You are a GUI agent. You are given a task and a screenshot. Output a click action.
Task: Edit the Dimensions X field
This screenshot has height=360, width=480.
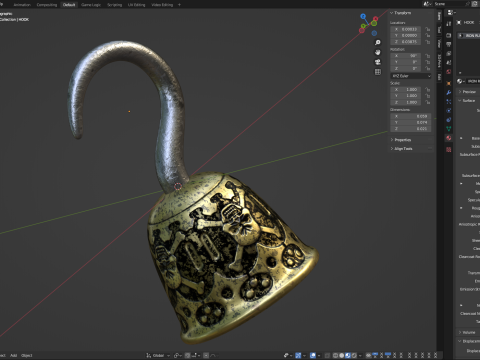tap(411, 116)
